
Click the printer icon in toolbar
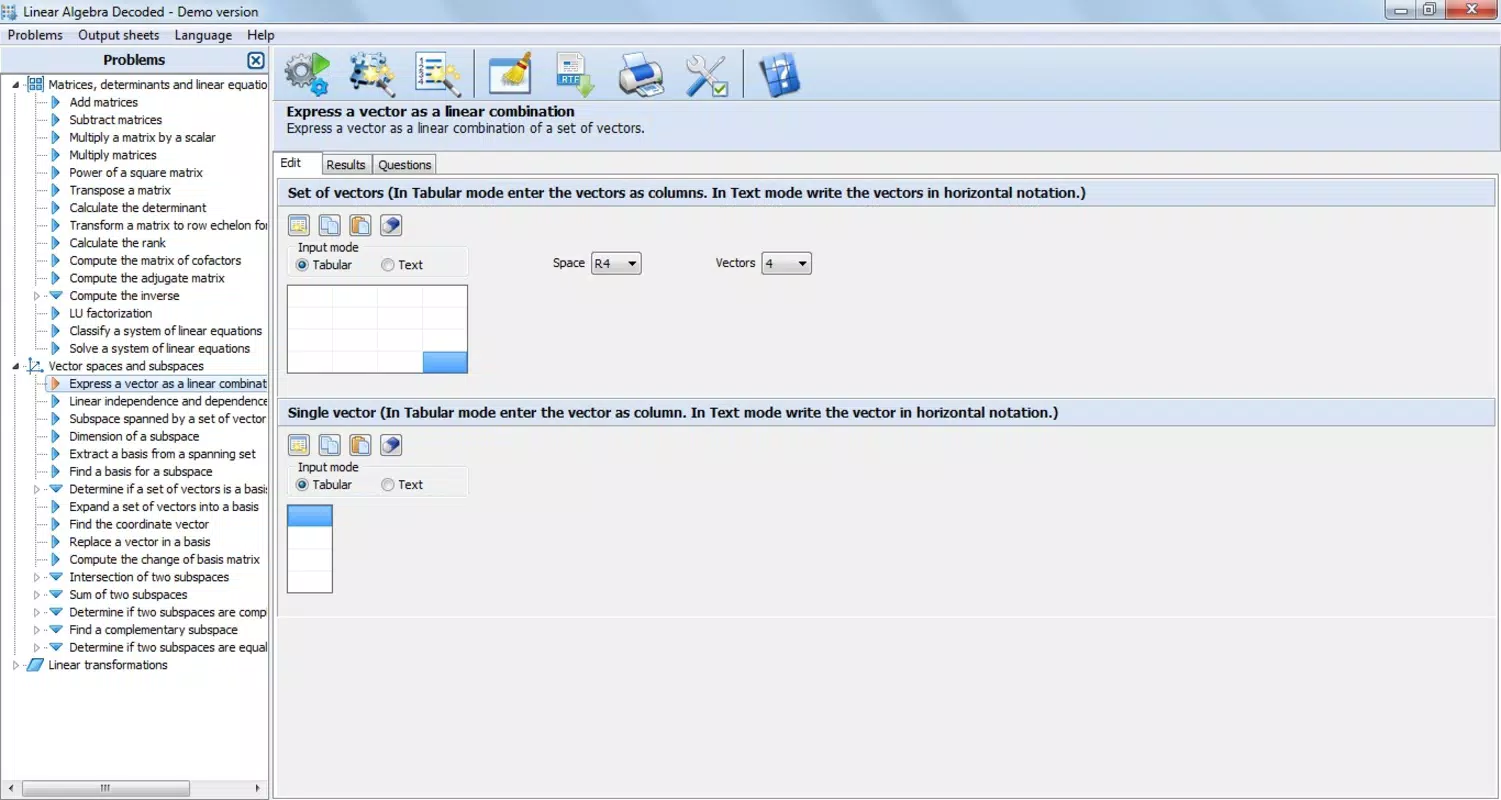[x=641, y=74]
